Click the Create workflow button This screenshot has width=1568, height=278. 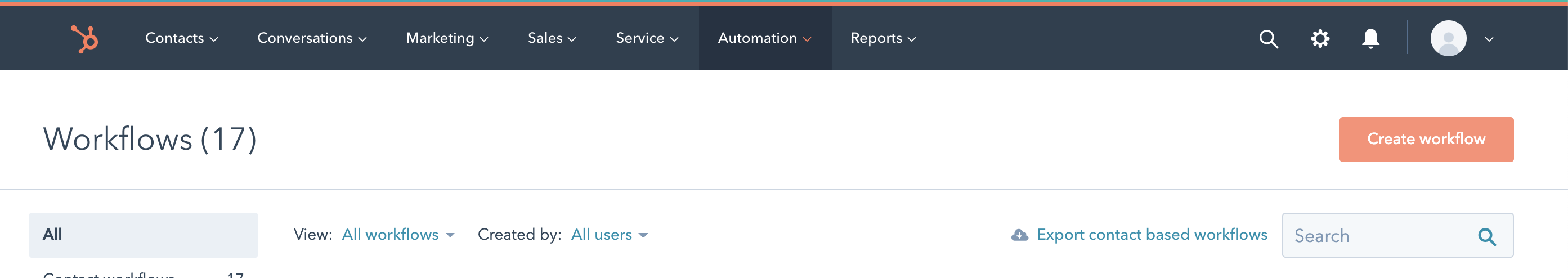pos(1426,140)
